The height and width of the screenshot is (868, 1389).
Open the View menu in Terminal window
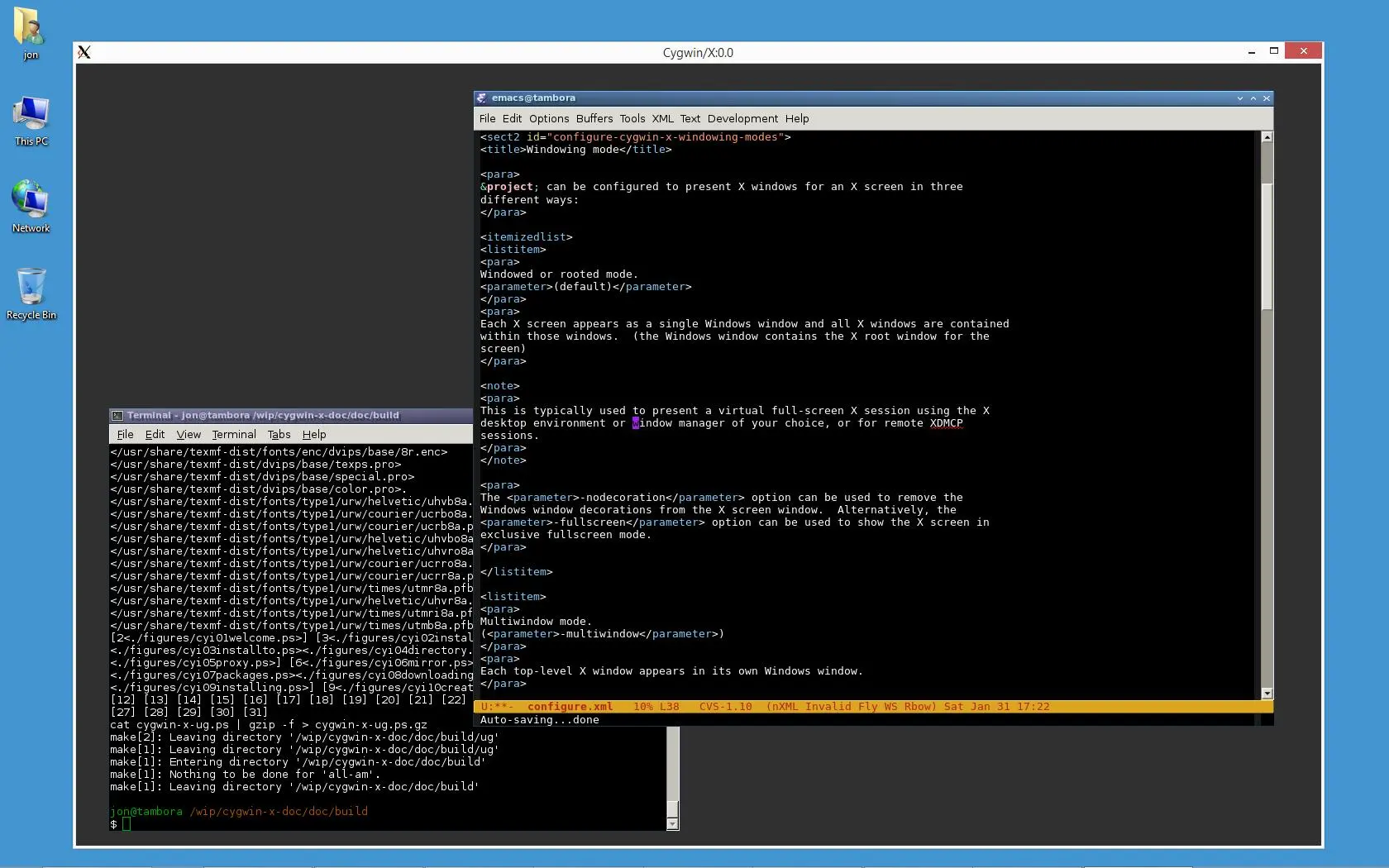click(x=189, y=435)
